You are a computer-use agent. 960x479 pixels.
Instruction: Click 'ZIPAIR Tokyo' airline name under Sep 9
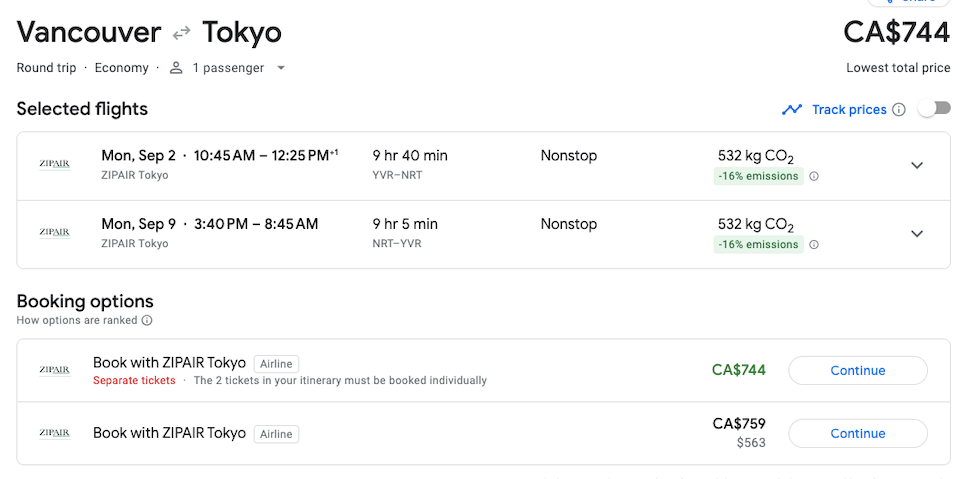tap(135, 243)
